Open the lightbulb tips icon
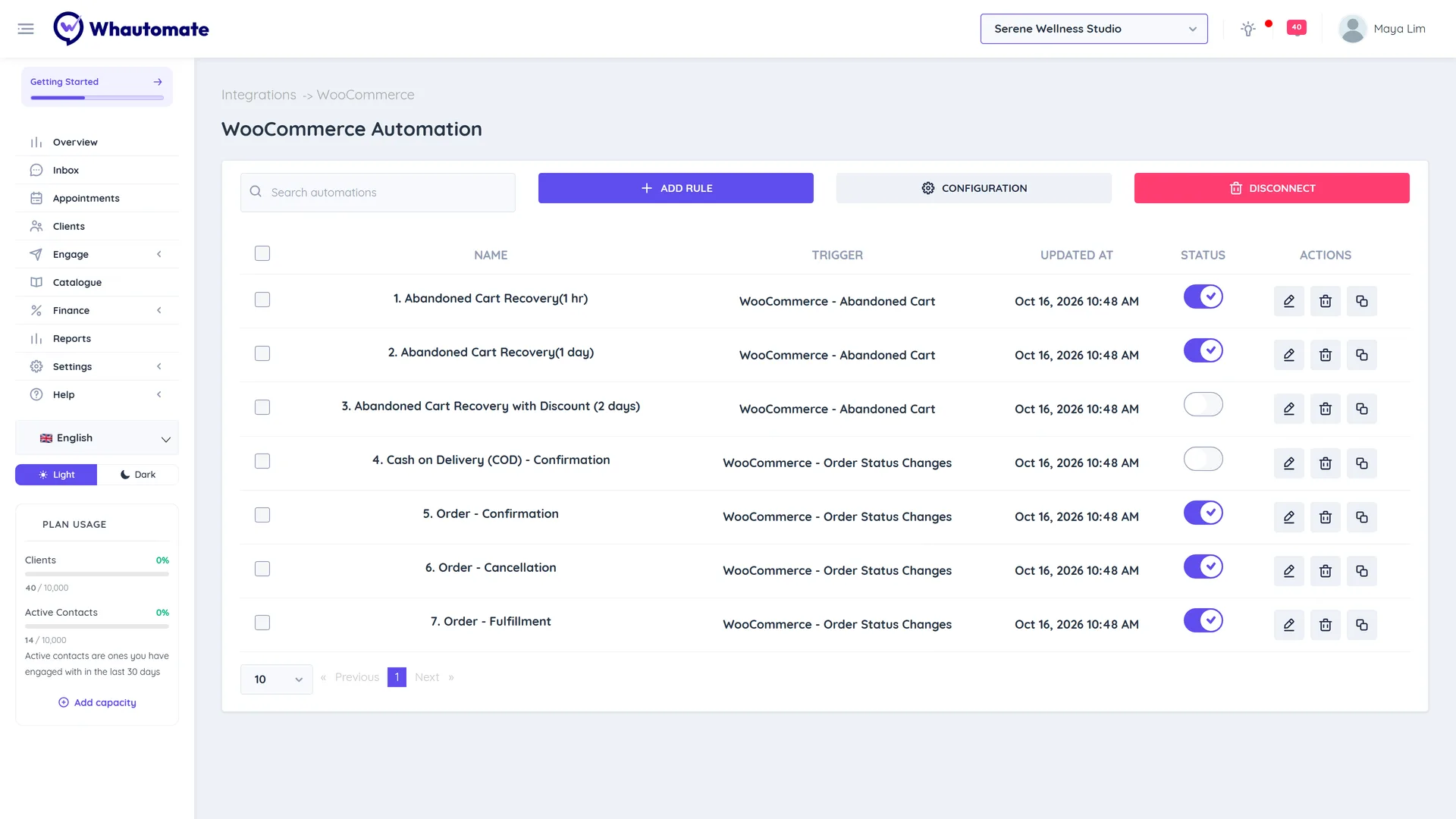 1247,29
